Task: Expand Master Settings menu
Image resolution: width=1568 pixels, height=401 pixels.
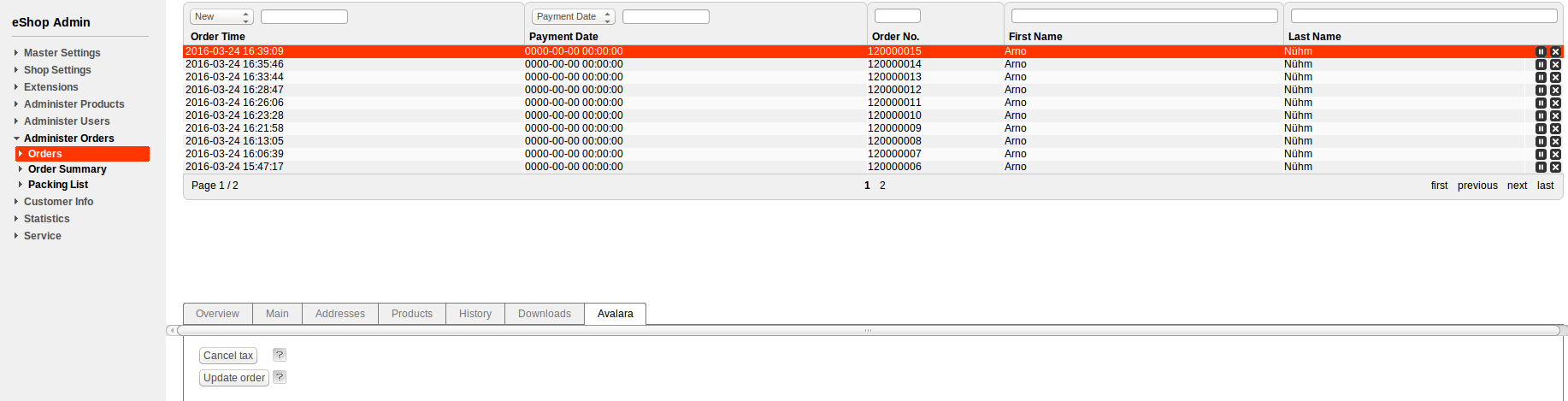Action: pyautogui.click(x=62, y=53)
